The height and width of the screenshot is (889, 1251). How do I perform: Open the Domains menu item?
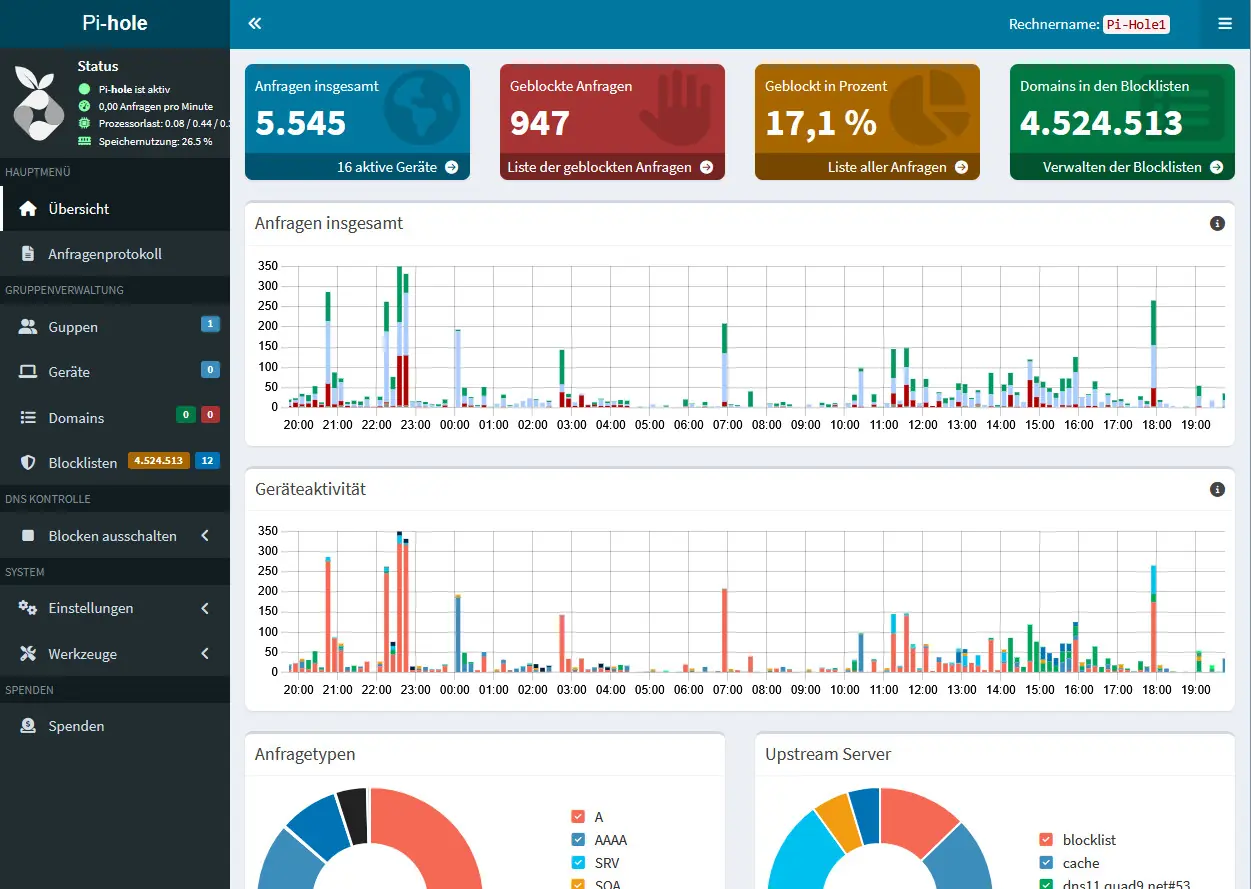pyautogui.click(x=115, y=417)
